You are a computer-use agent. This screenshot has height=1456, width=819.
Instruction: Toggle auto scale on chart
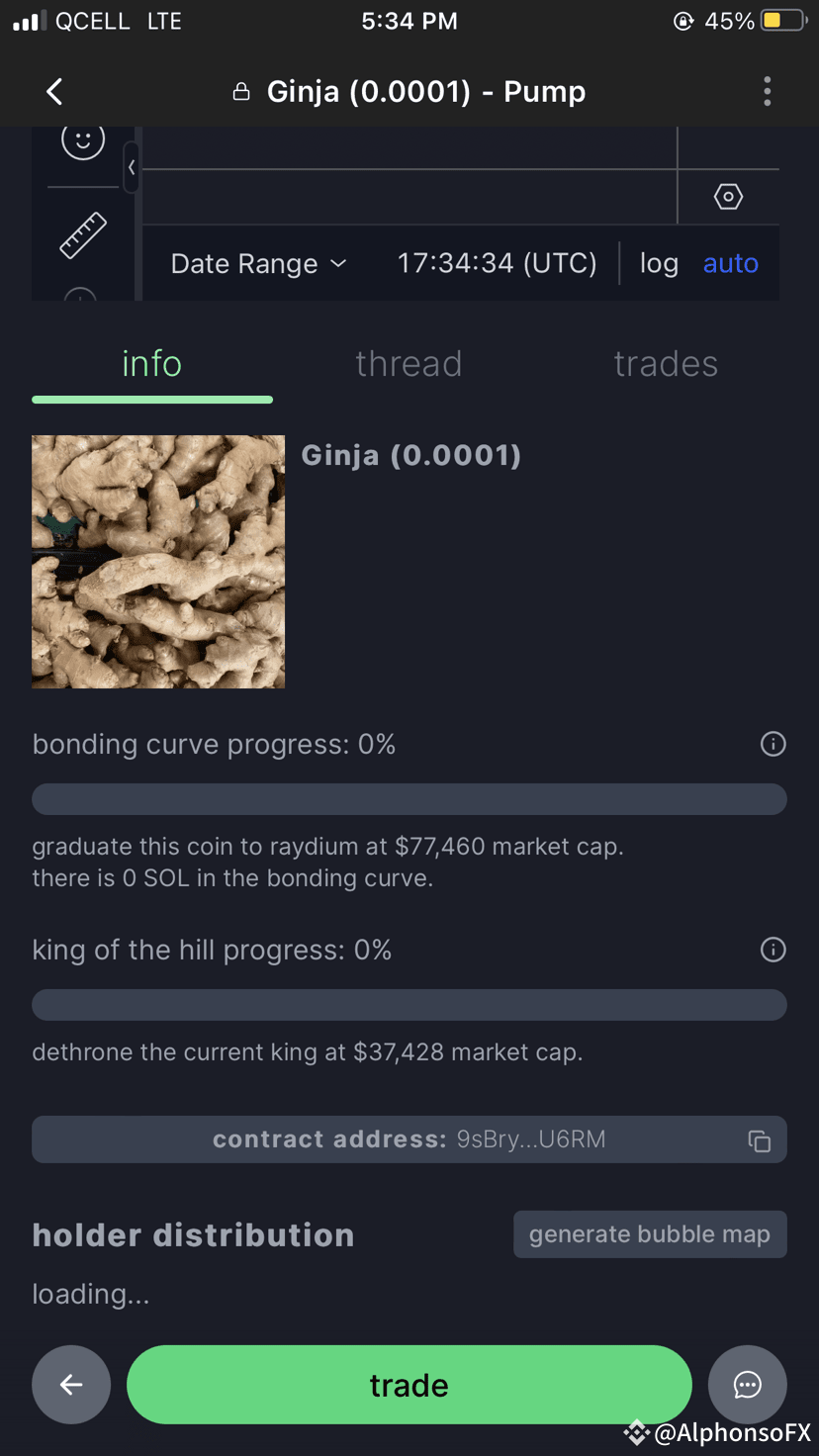pyautogui.click(x=731, y=264)
